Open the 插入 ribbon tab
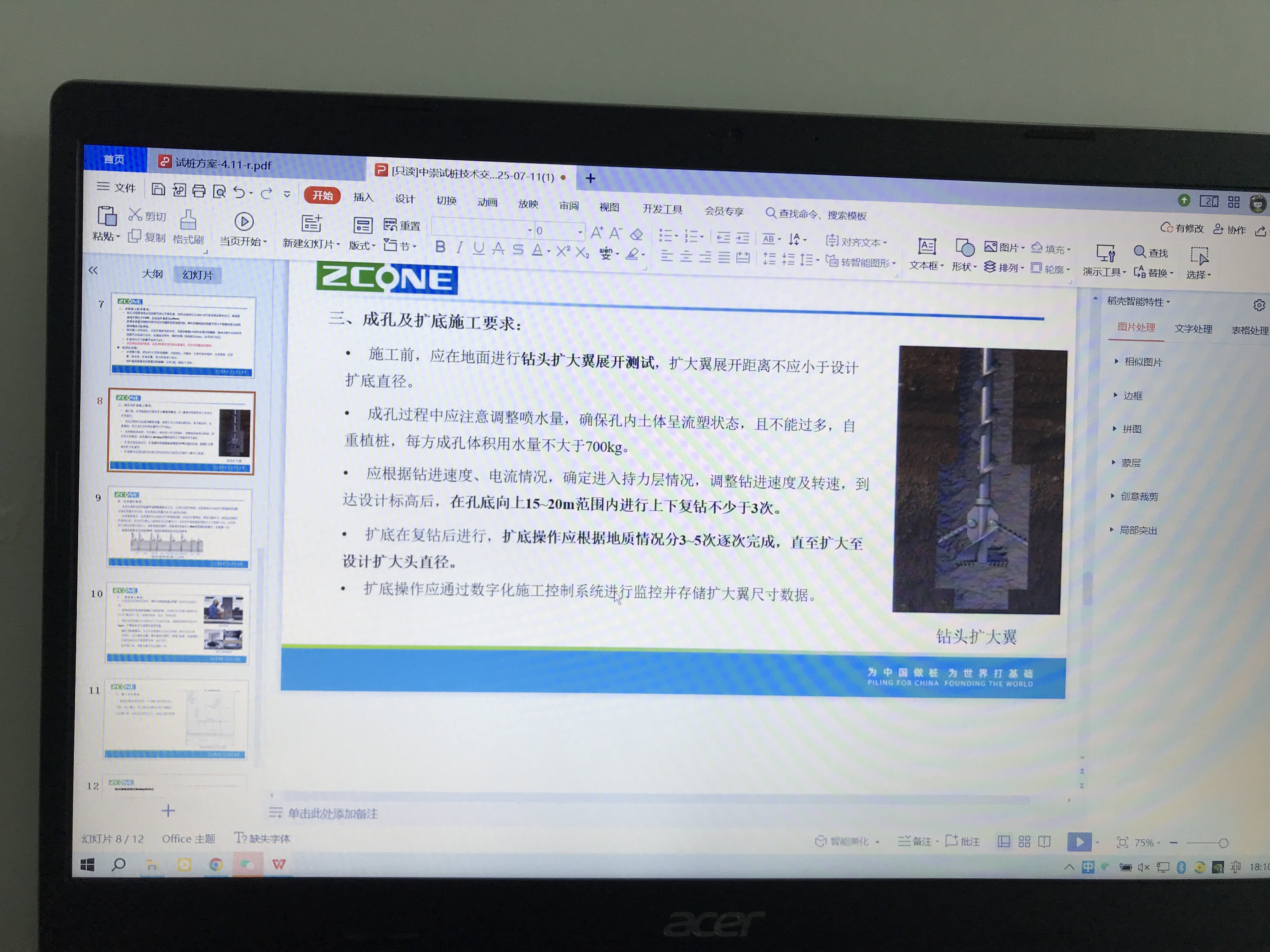The image size is (1270, 952). pos(363,197)
